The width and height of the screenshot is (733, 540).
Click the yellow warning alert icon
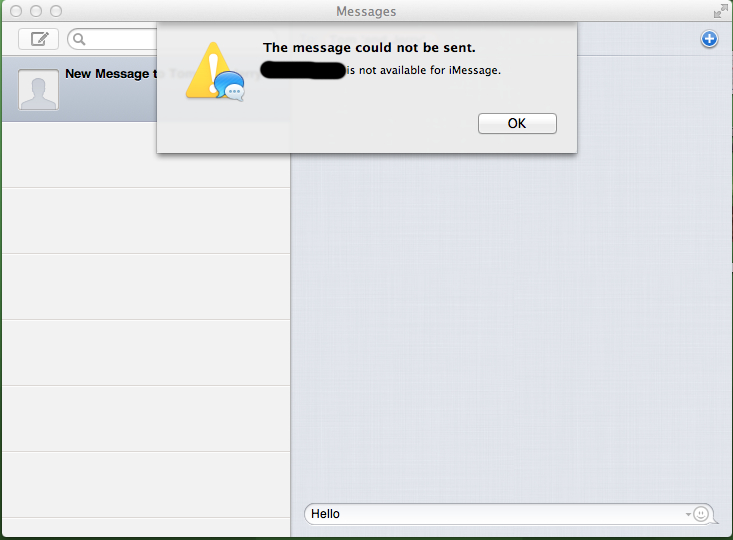(x=208, y=70)
